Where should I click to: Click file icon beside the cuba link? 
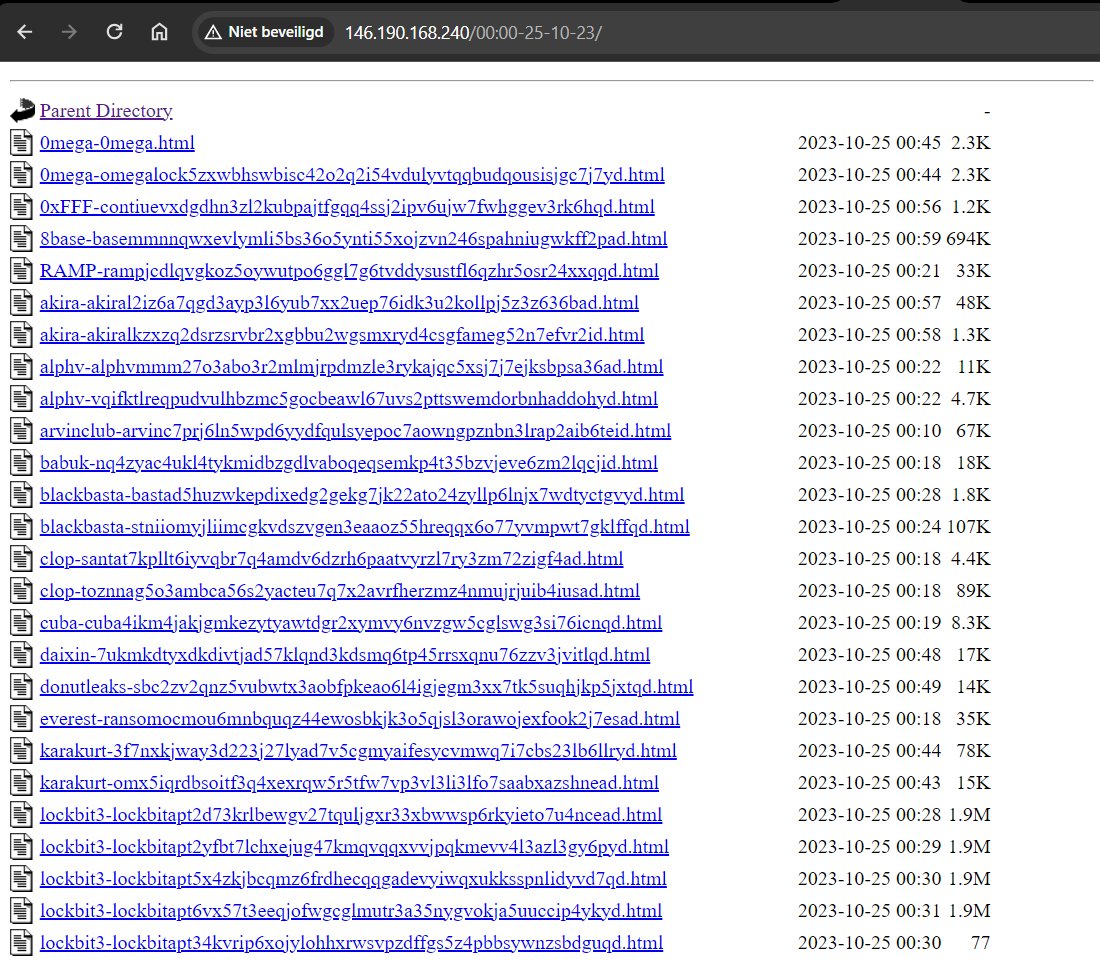22,623
